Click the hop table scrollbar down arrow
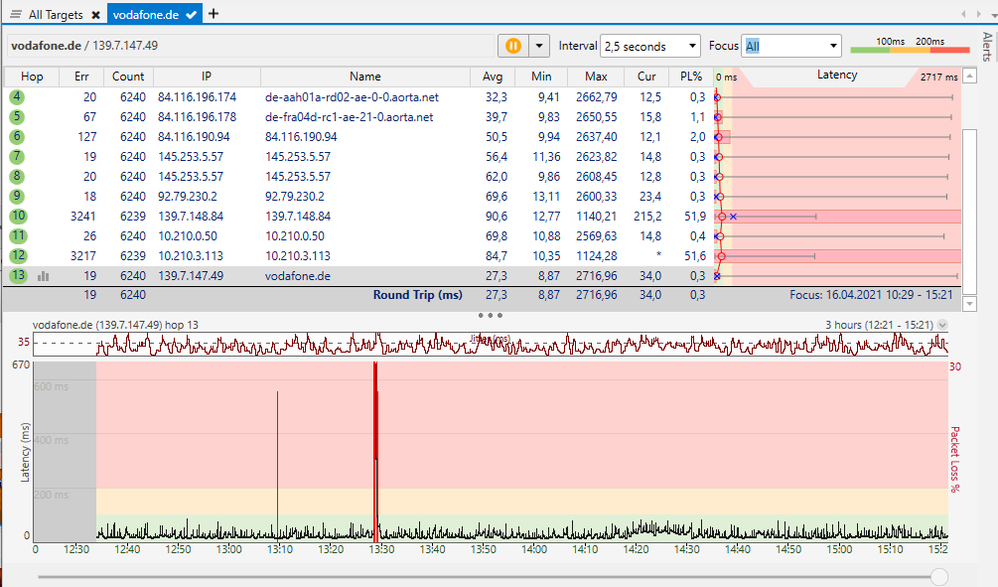Screen dimensions: 998x587 (x=967, y=303)
